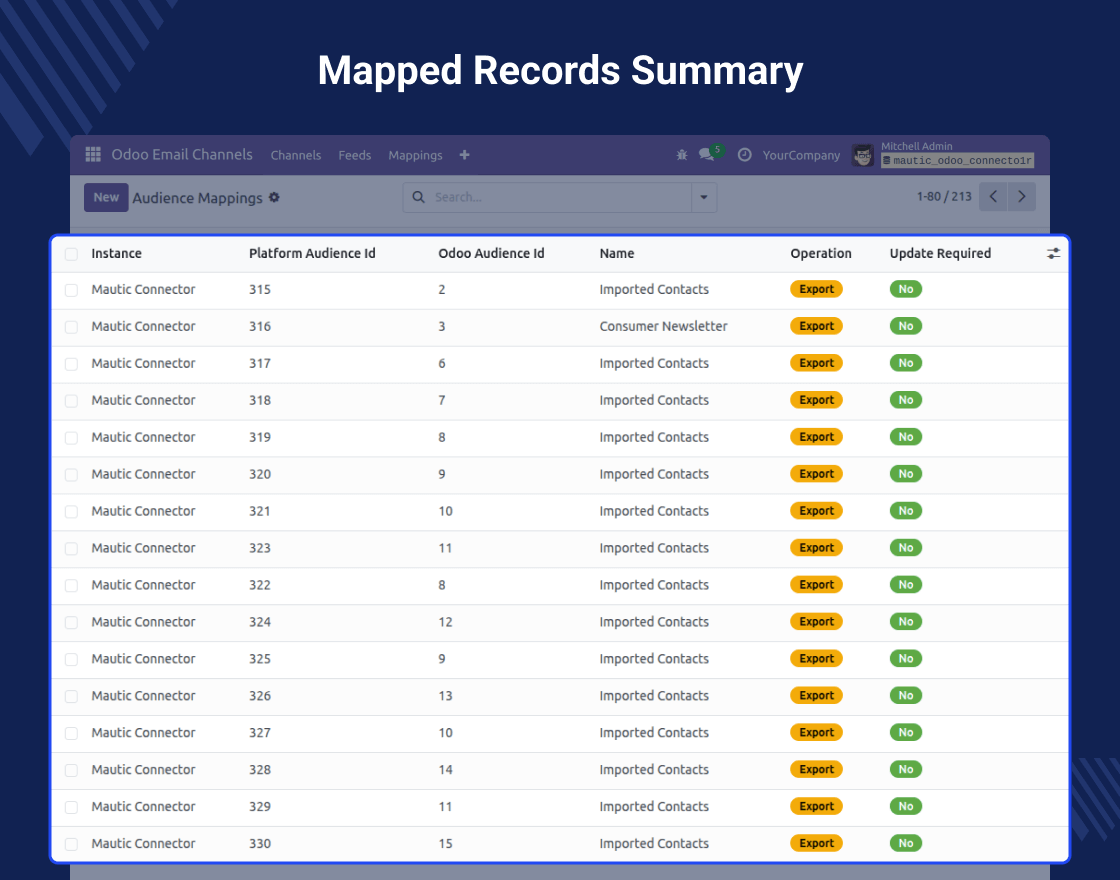Click Platform Audience Id 328 cell
The height and width of the screenshot is (880, 1120).
260,770
